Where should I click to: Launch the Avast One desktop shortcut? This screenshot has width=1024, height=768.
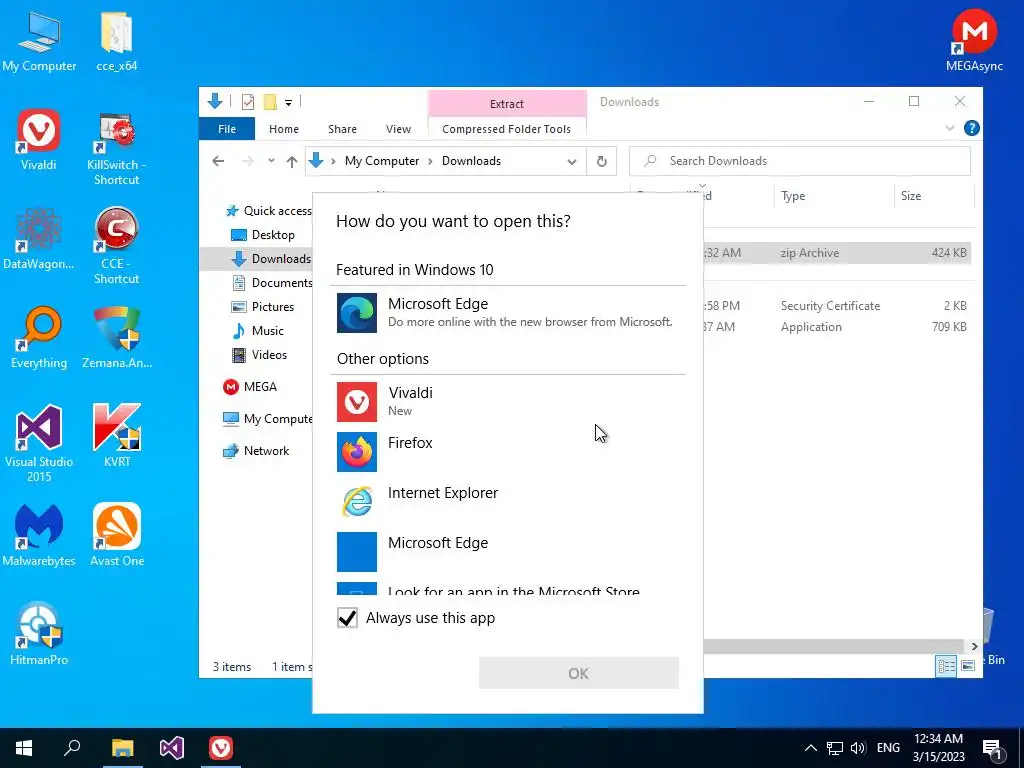tap(116, 536)
